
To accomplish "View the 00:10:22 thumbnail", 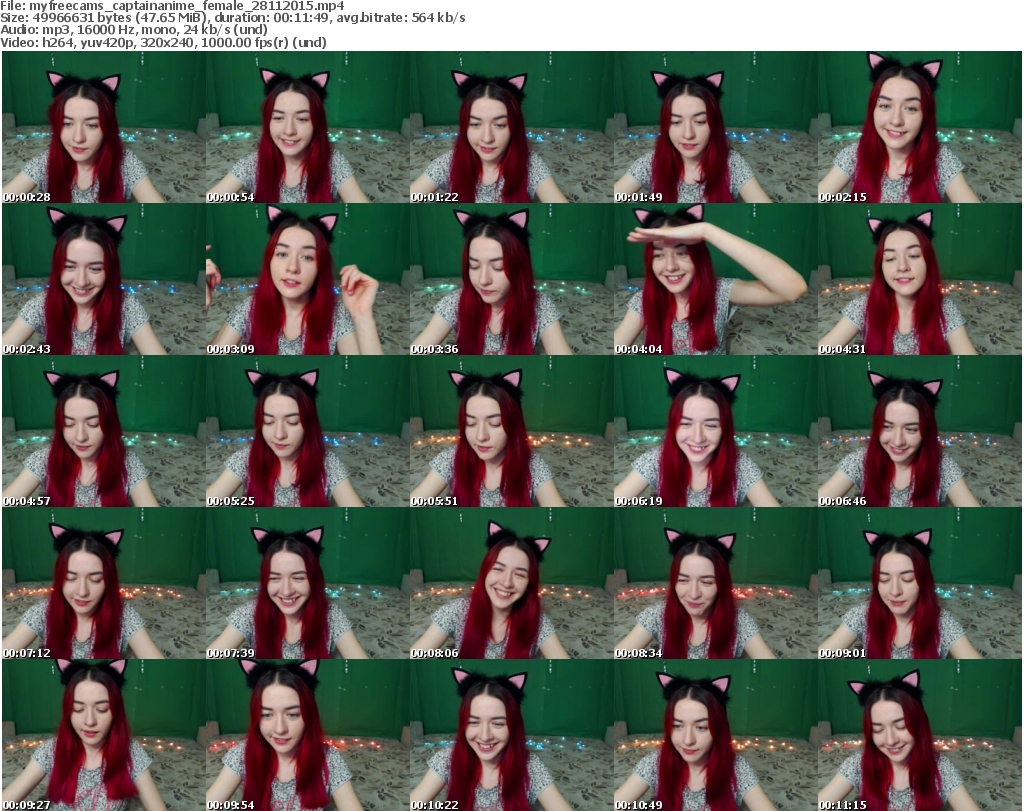I will (x=511, y=735).
